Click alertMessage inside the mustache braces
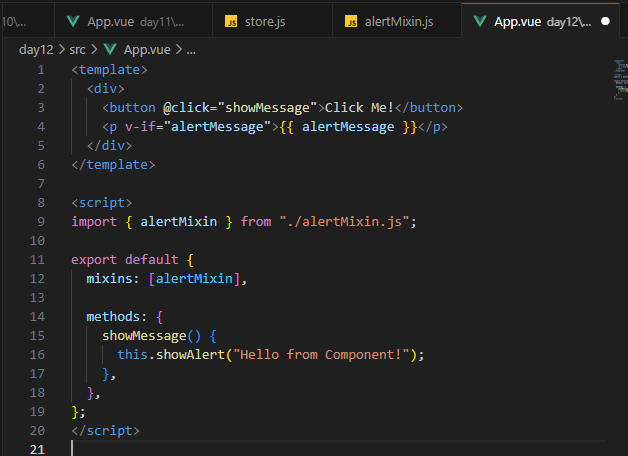628x456 pixels. [x=348, y=127]
